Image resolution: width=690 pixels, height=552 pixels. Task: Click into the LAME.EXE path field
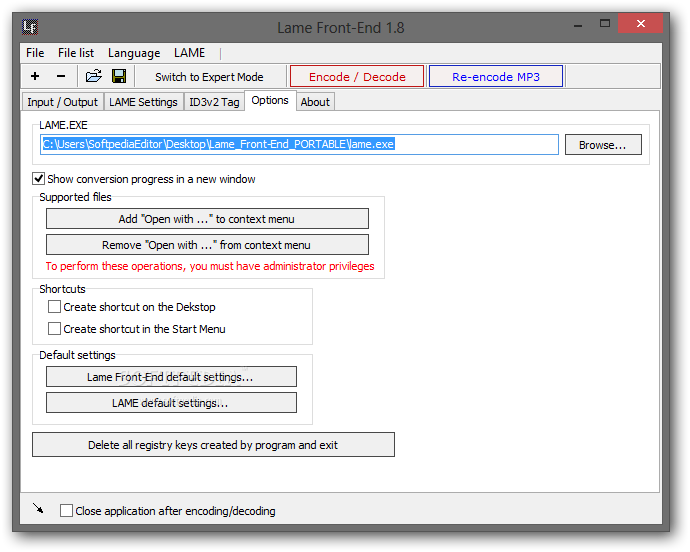[299, 144]
